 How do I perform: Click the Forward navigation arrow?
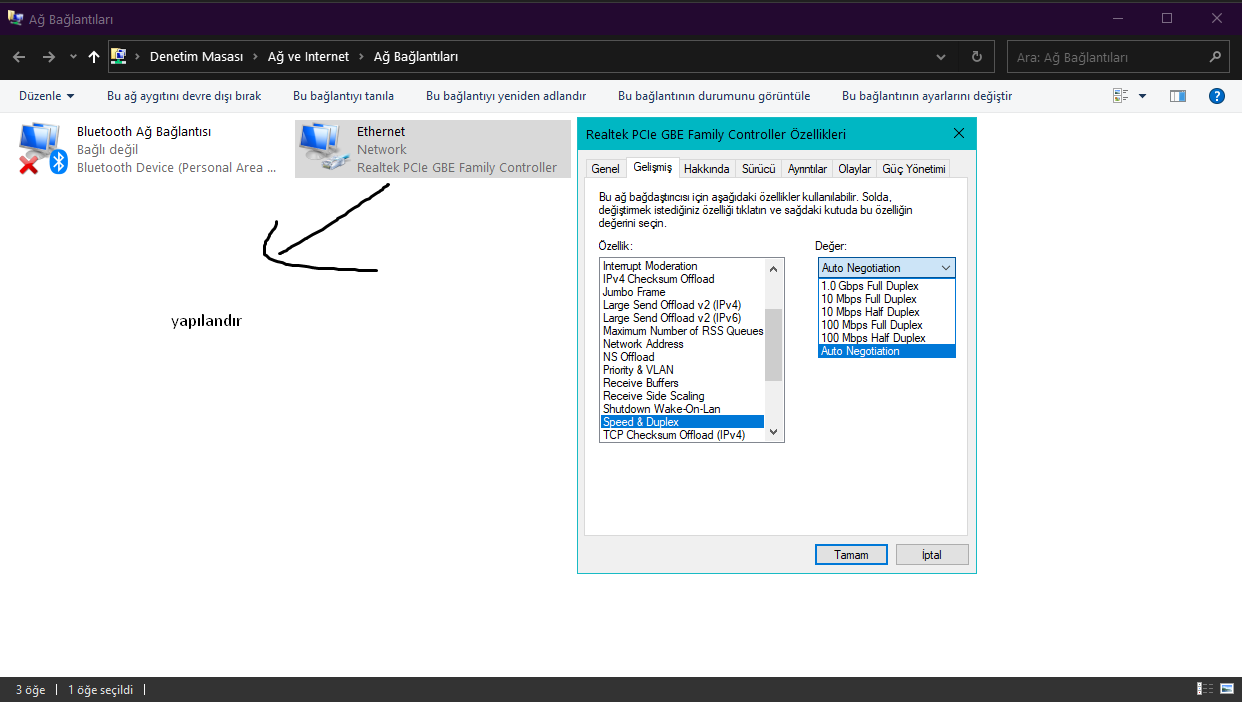coord(48,57)
